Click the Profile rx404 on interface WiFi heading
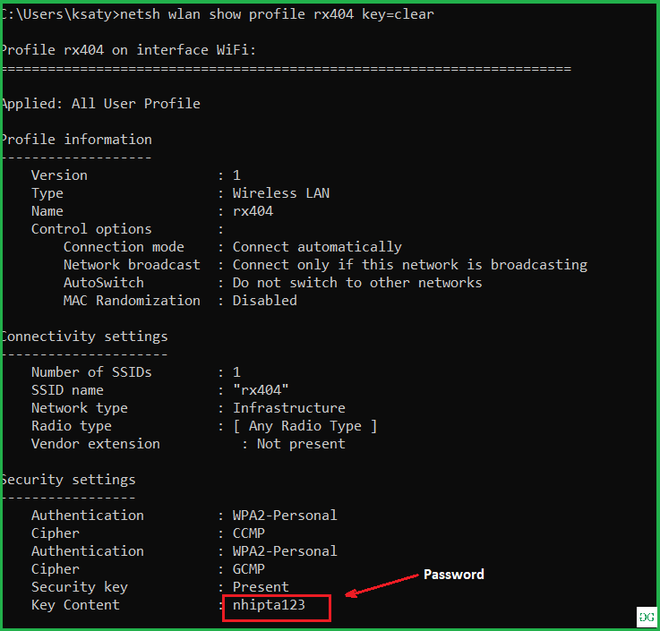This screenshot has height=631, width=660. coord(128,50)
